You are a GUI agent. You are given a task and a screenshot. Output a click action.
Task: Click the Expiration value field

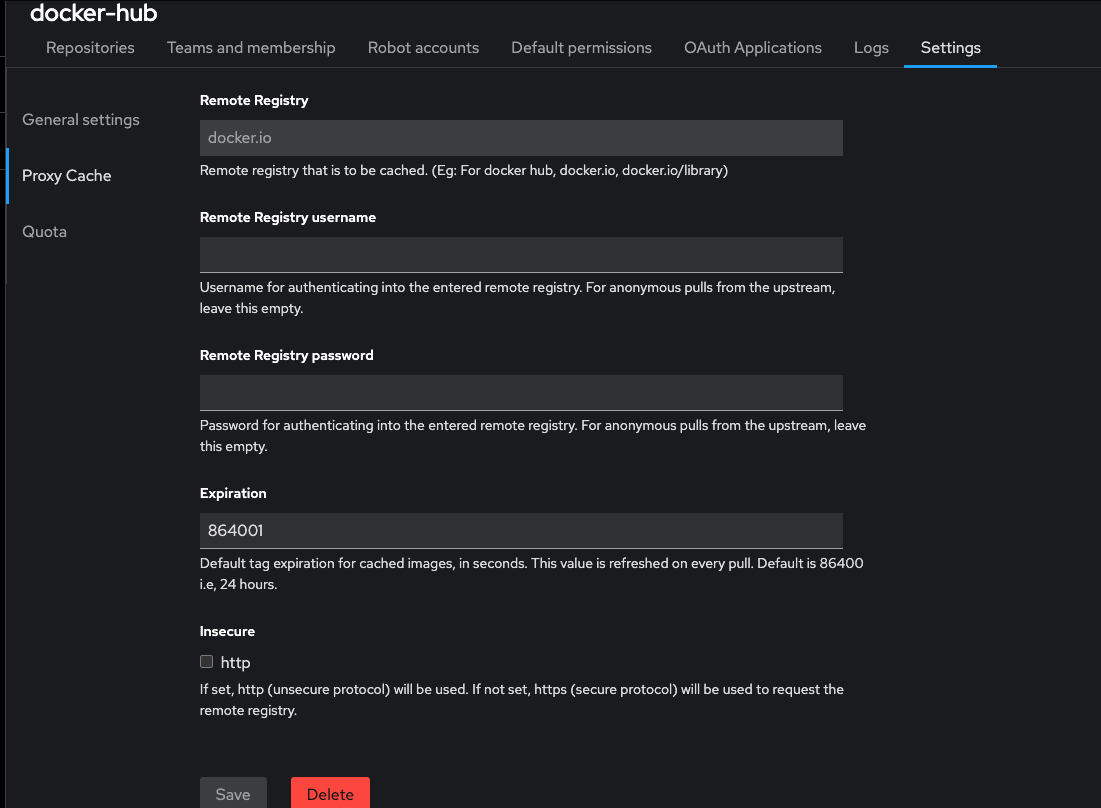[x=521, y=531]
